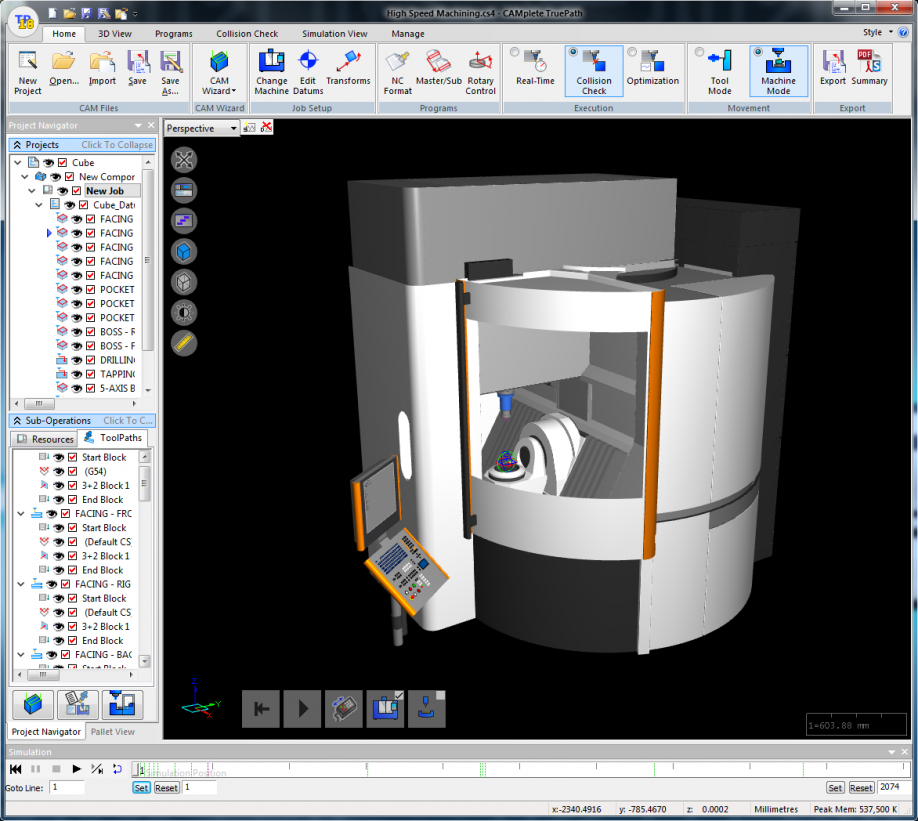Collapse the New Job tree node

(32, 190)
